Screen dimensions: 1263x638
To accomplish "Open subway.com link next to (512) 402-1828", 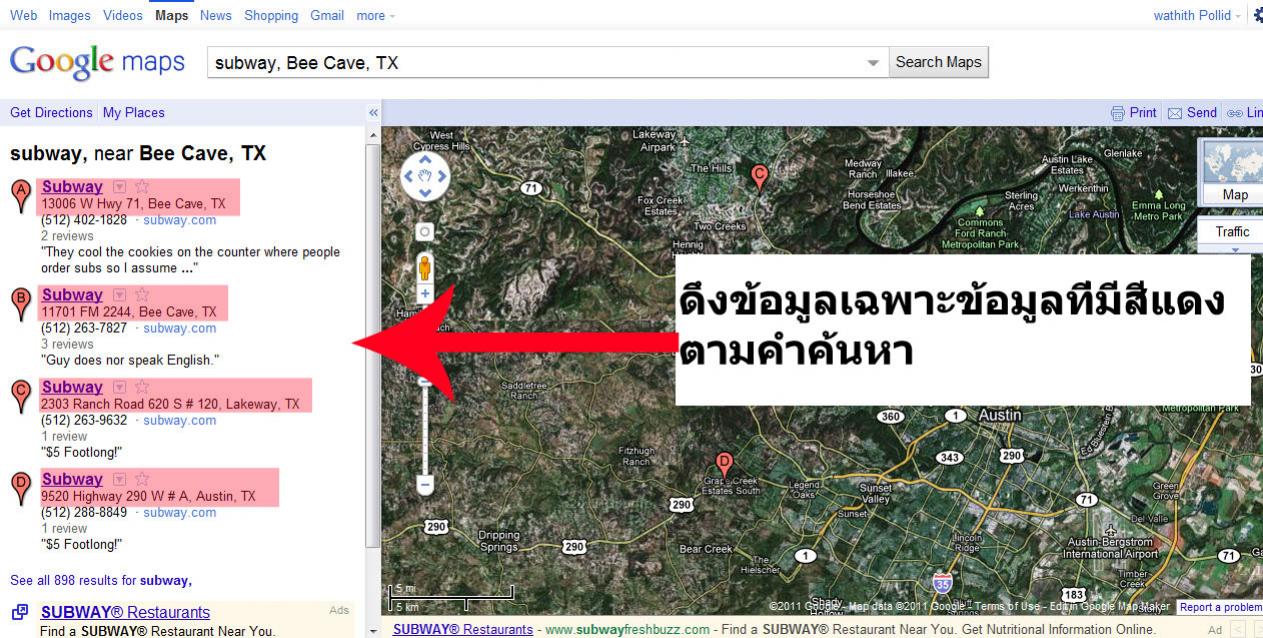I will click(180, 220).
